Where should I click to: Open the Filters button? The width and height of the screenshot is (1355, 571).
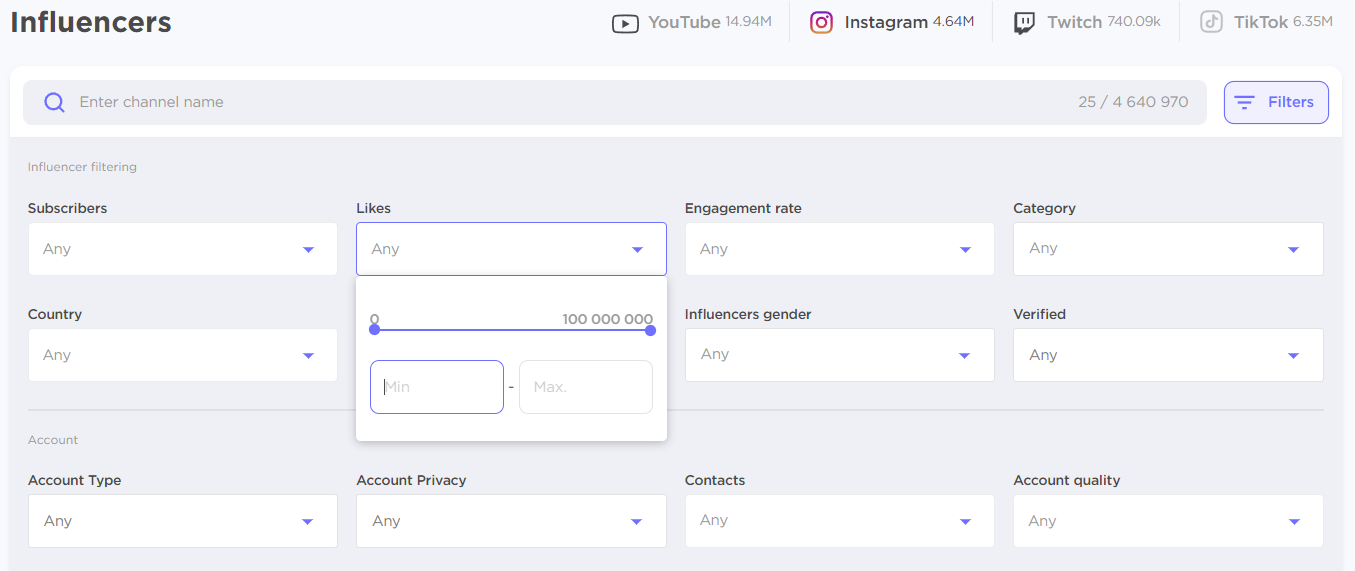pyautogui.click(x=1275, y=102)
